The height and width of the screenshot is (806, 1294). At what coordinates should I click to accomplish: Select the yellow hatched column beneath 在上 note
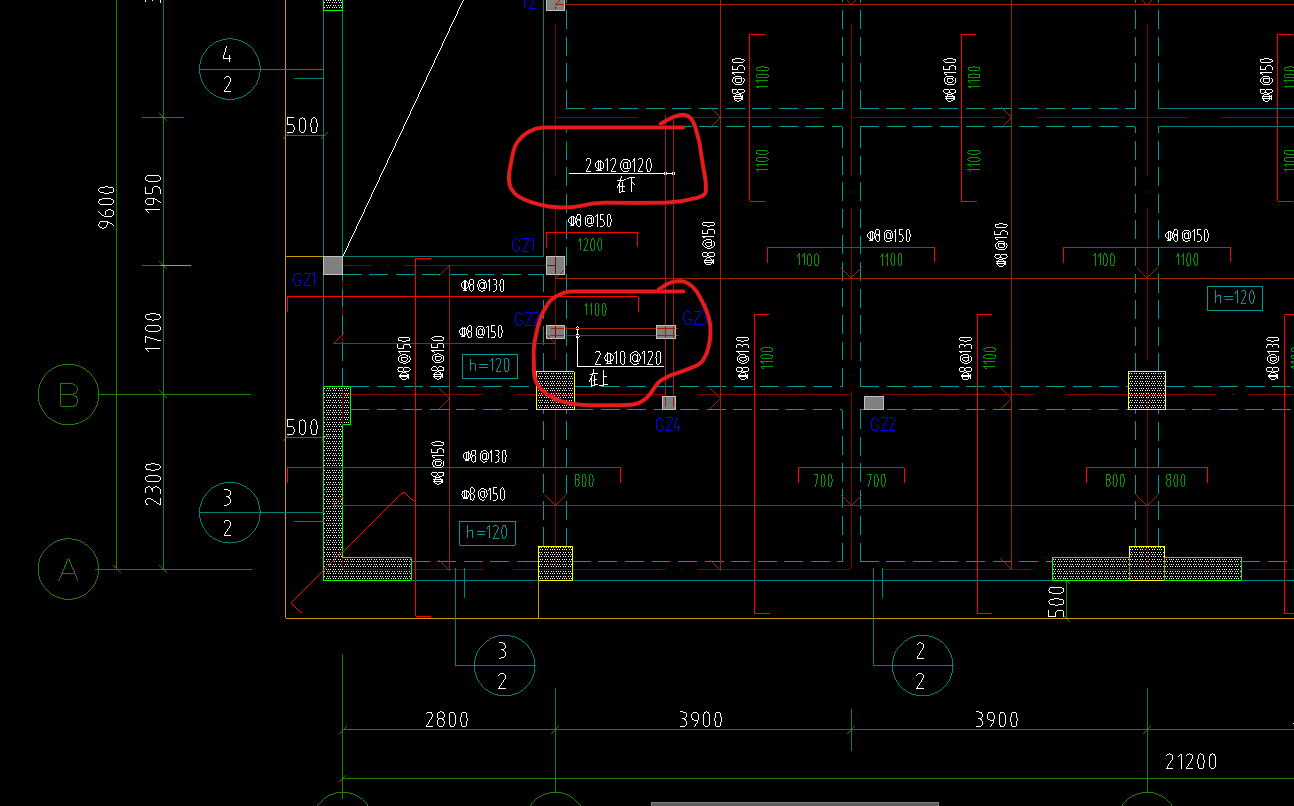tap(555, 390)
